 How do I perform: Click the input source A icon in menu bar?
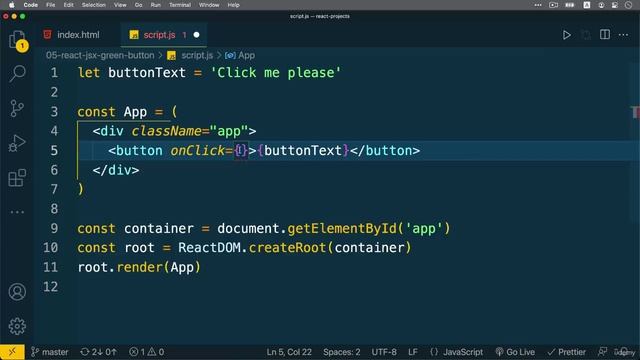pos(587,5)
